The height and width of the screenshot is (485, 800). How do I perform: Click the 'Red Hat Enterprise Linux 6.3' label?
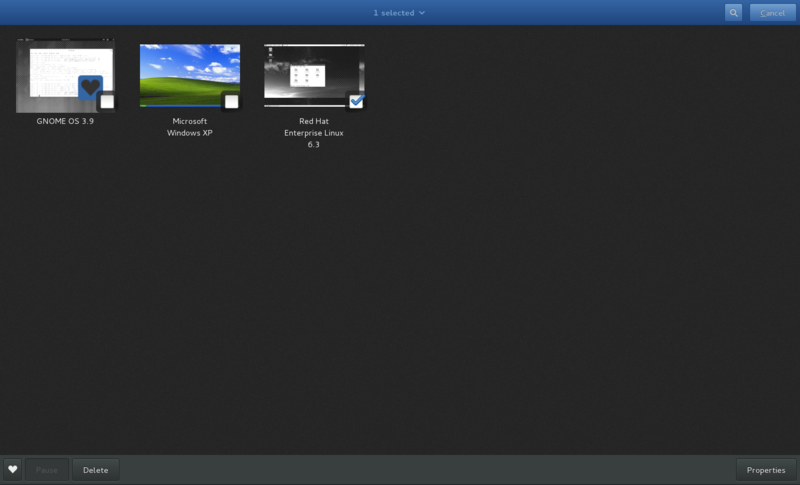(314, 133)
